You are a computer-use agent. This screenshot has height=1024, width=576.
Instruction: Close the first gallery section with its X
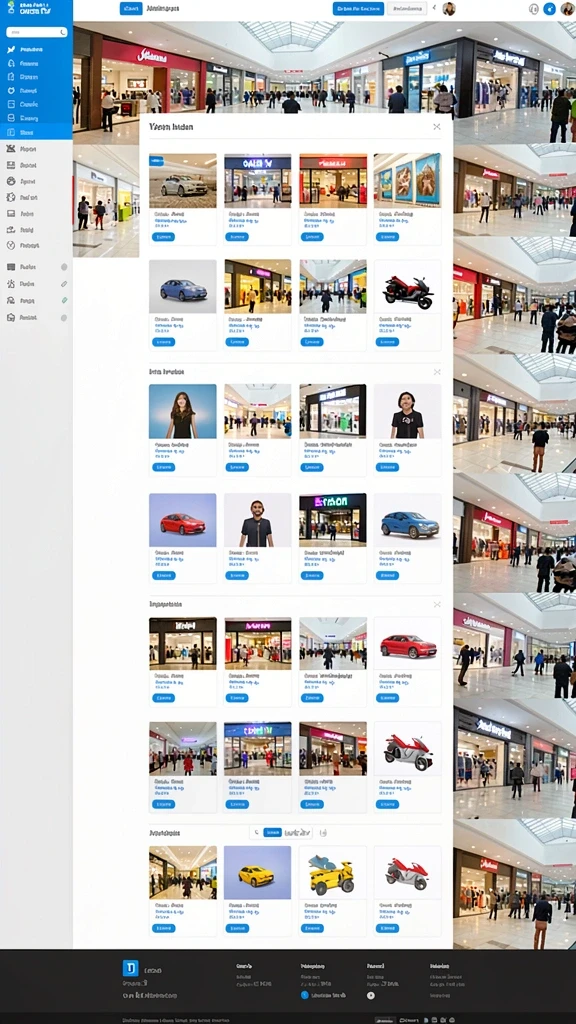coord(437,127)
